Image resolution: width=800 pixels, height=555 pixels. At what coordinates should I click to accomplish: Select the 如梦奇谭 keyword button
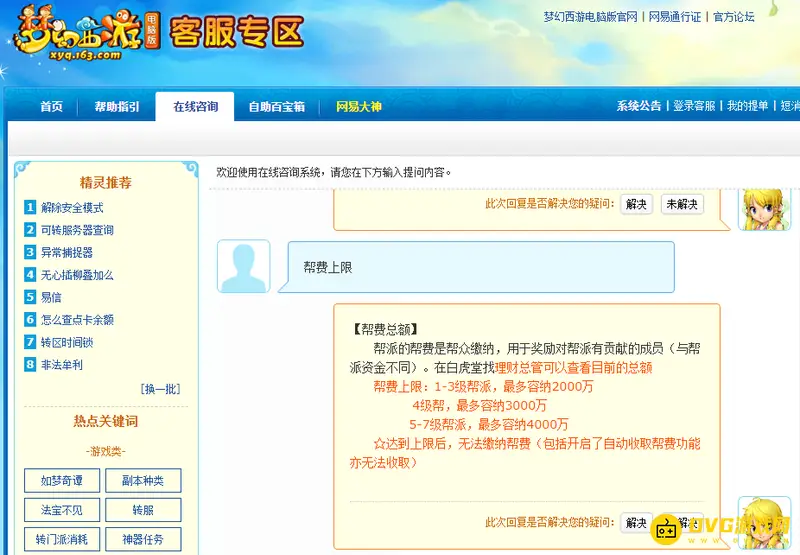[x=62, y=481]
